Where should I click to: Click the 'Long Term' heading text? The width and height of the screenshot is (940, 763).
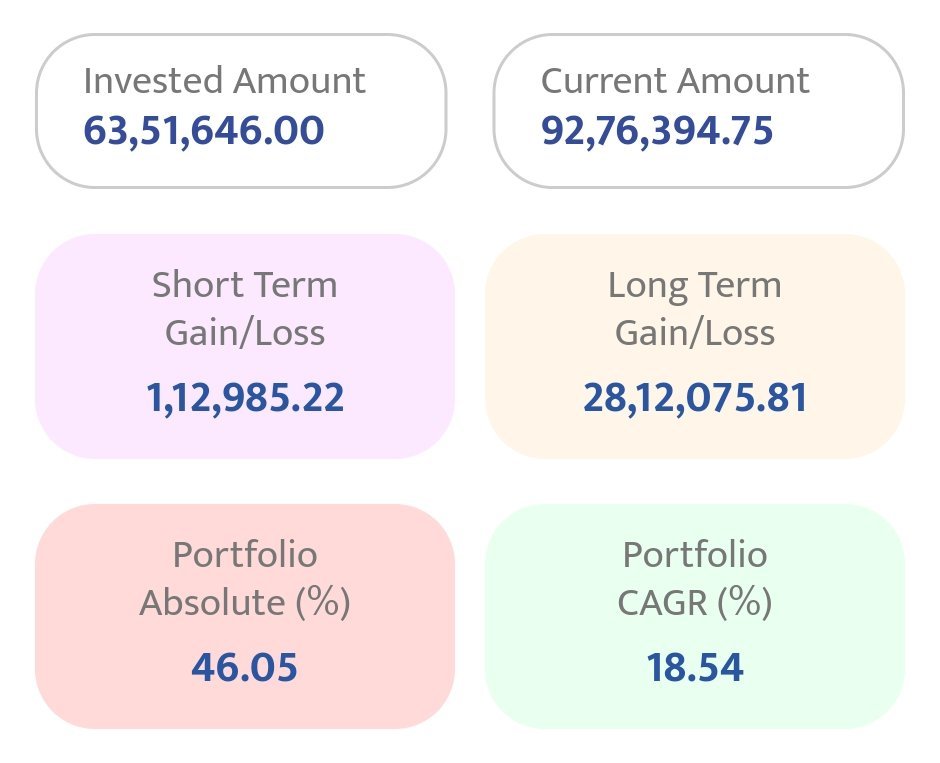point(695,286)
